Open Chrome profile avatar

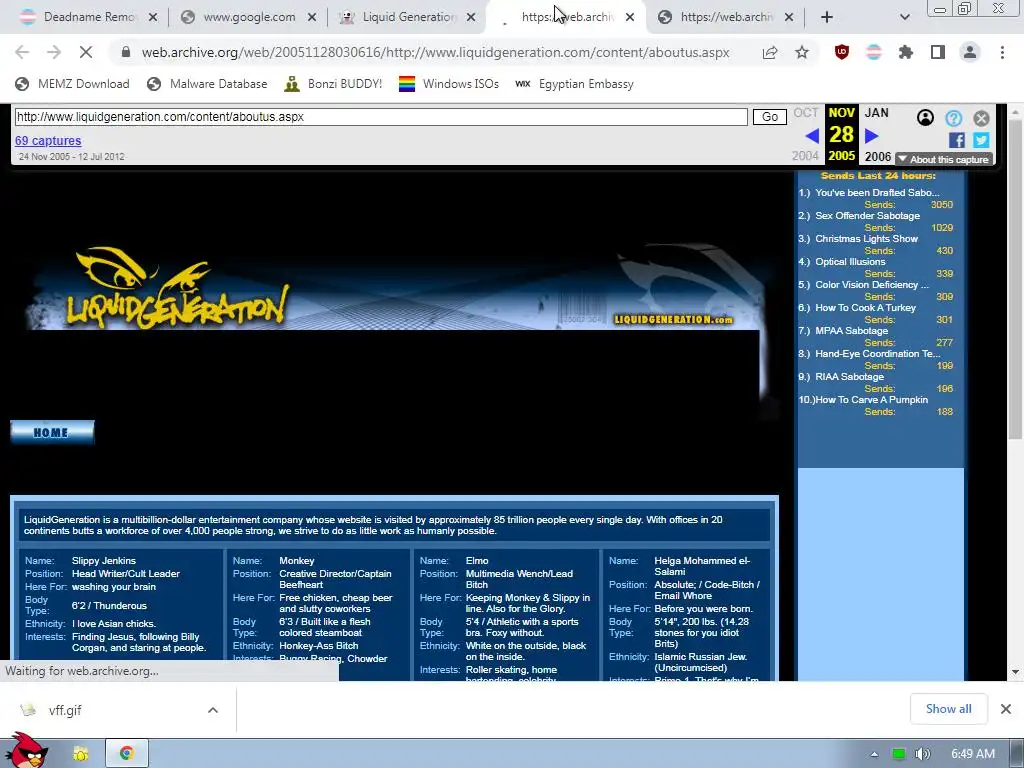(970, 52)
